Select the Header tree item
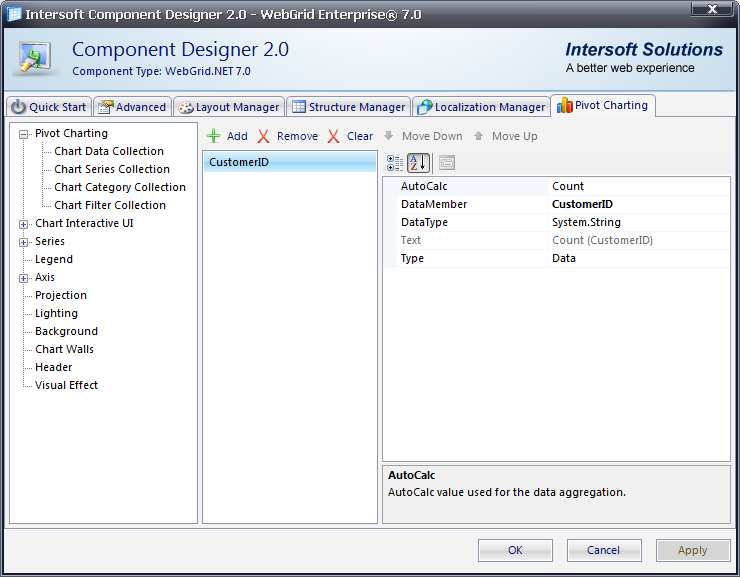The image size is (740, 577). coord(53,367)
